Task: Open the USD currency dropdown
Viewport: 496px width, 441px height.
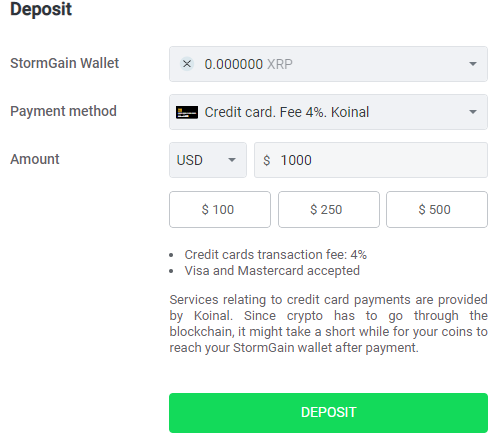Action: click(208, 160)
